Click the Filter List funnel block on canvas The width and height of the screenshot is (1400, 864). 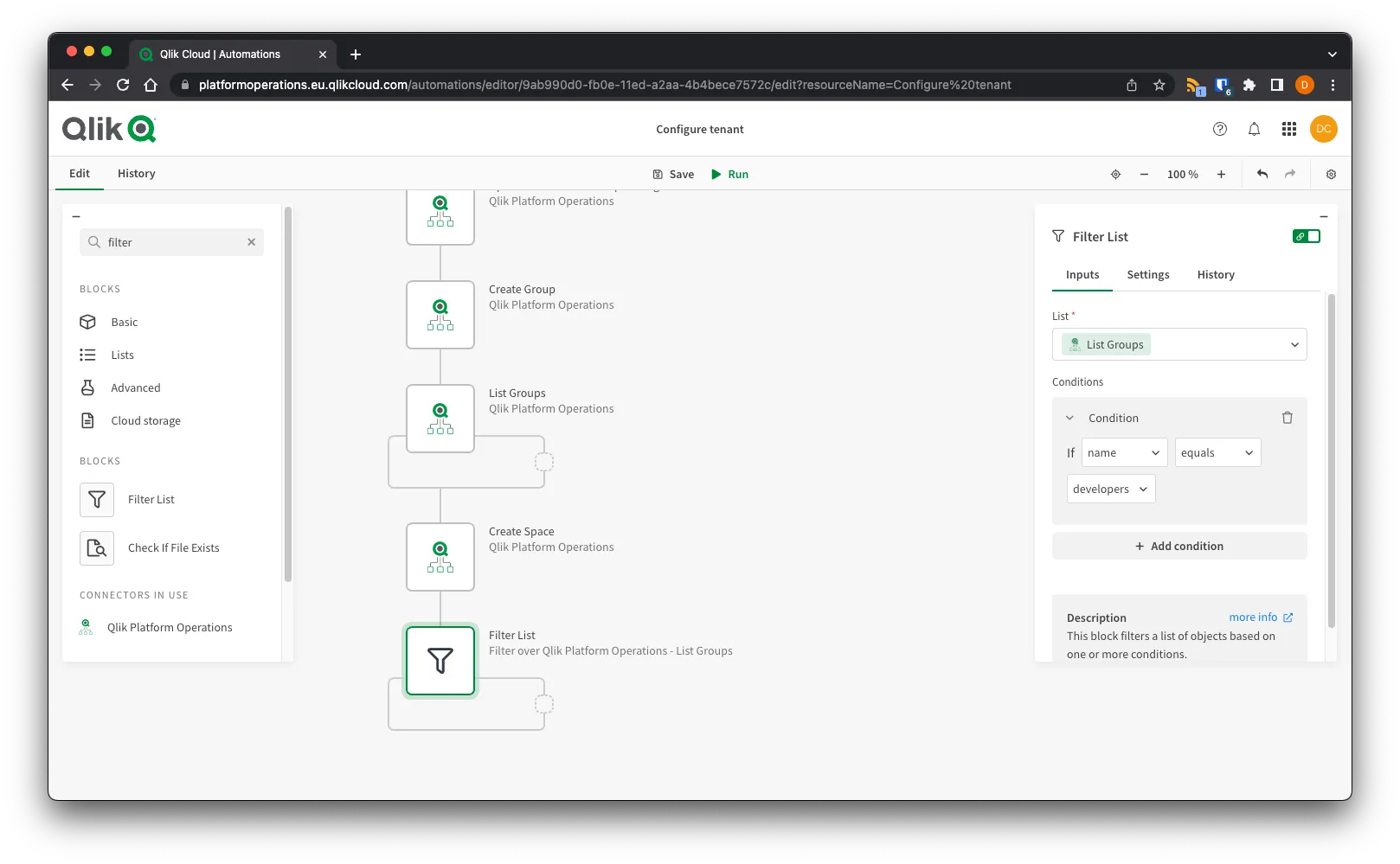pyautogui.click(x=440, y=661)
